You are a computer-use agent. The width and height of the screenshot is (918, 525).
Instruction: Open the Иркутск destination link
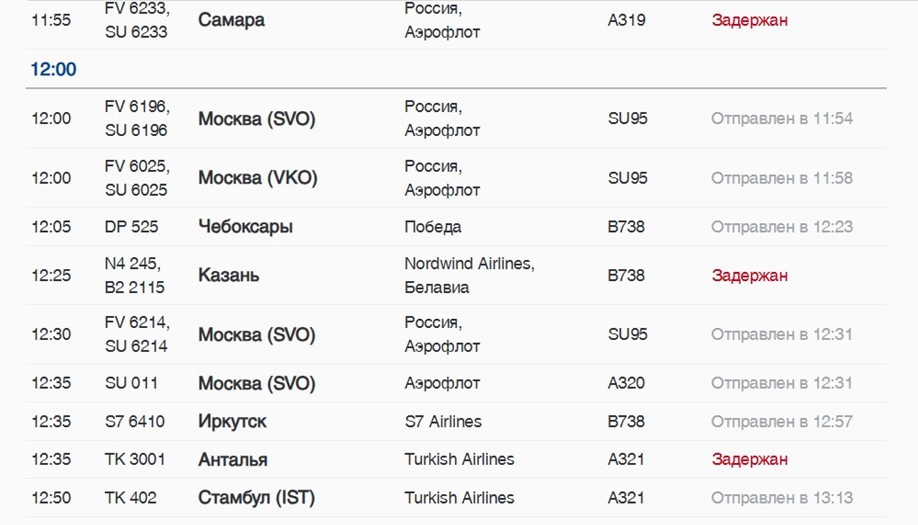pyautogui.click(x=232, y=421)
